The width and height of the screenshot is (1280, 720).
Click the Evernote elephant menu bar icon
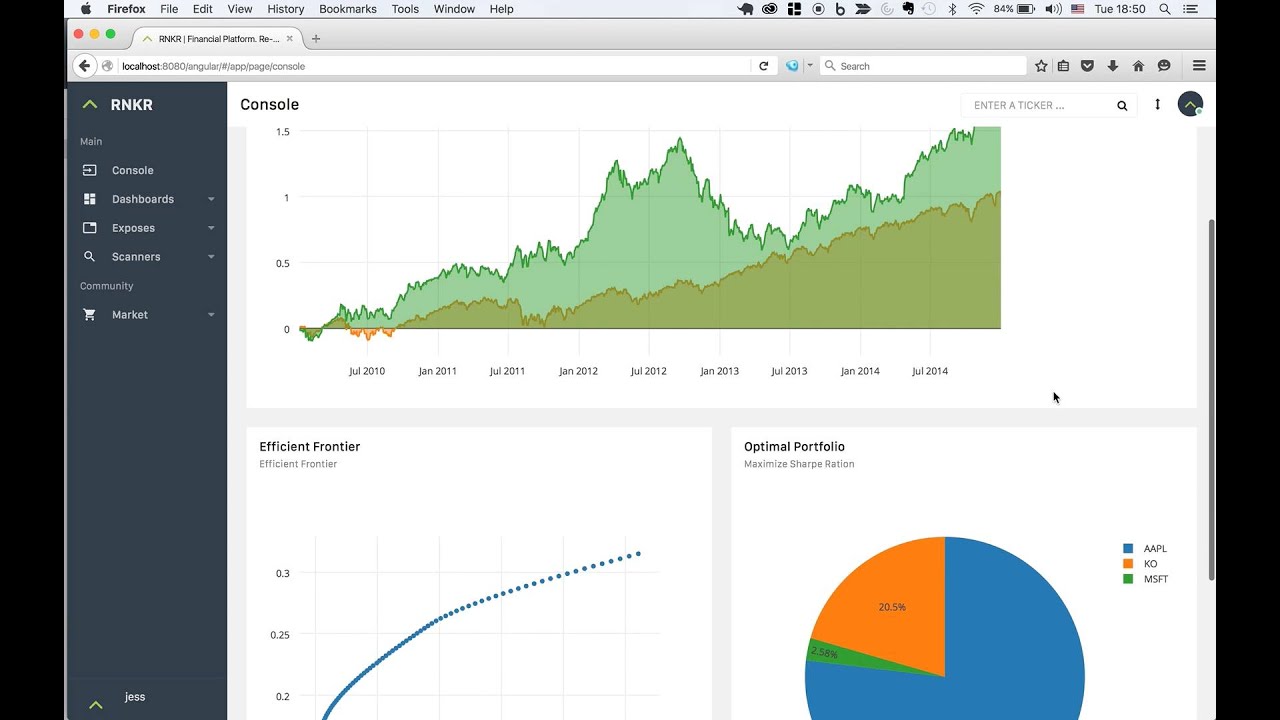coord(908,9)
